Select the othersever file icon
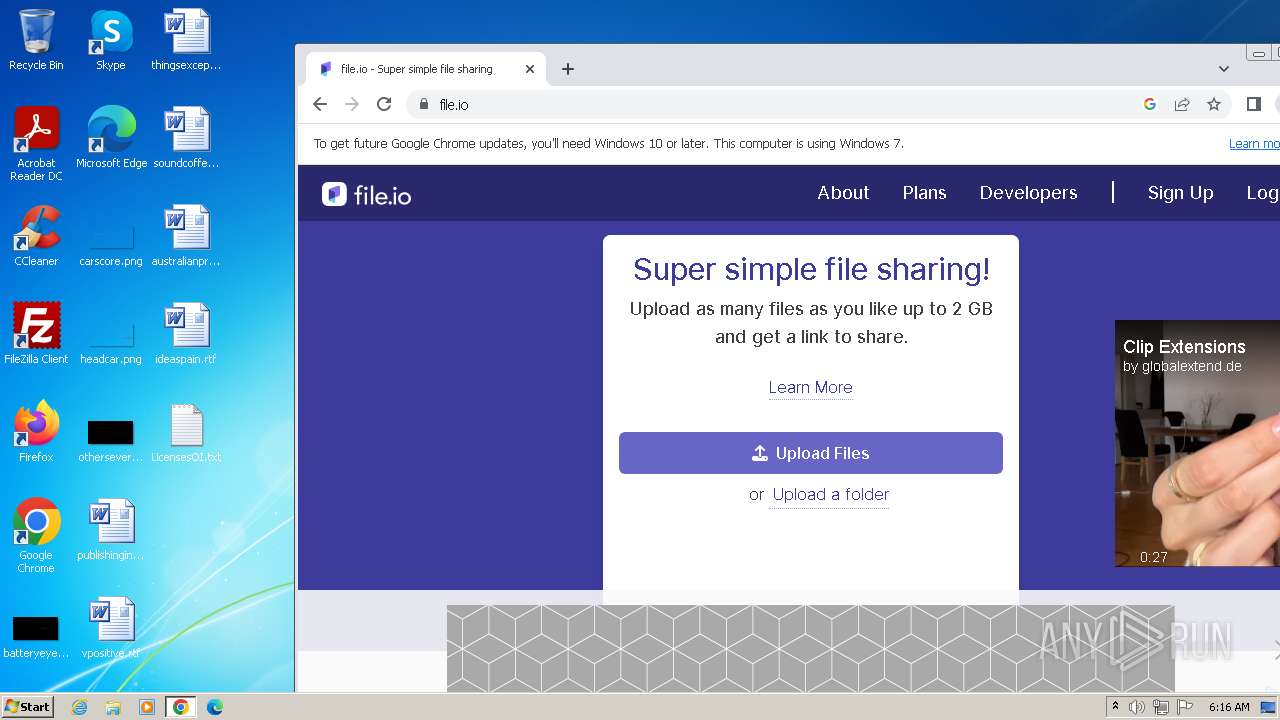Screen dimensions: 1280x720 tap(111, 440)
